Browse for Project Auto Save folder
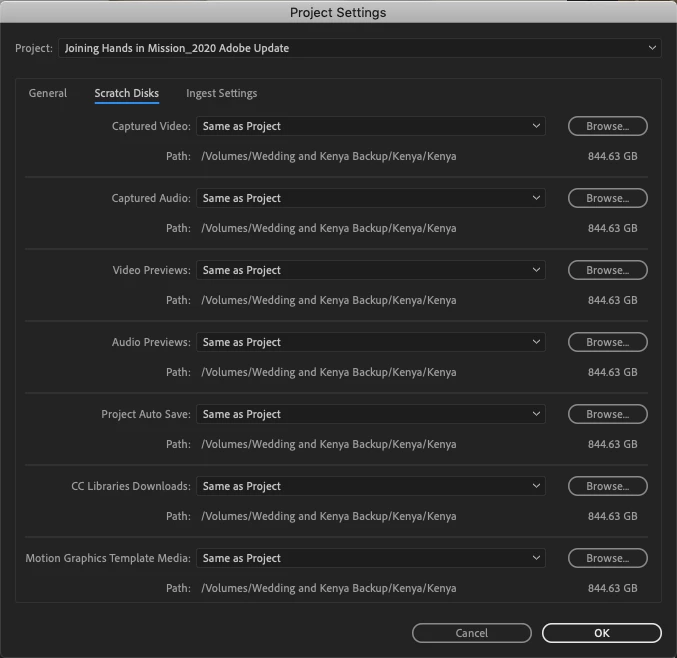The height and width of the screenshot is (658, 677). tap(607, 414)
